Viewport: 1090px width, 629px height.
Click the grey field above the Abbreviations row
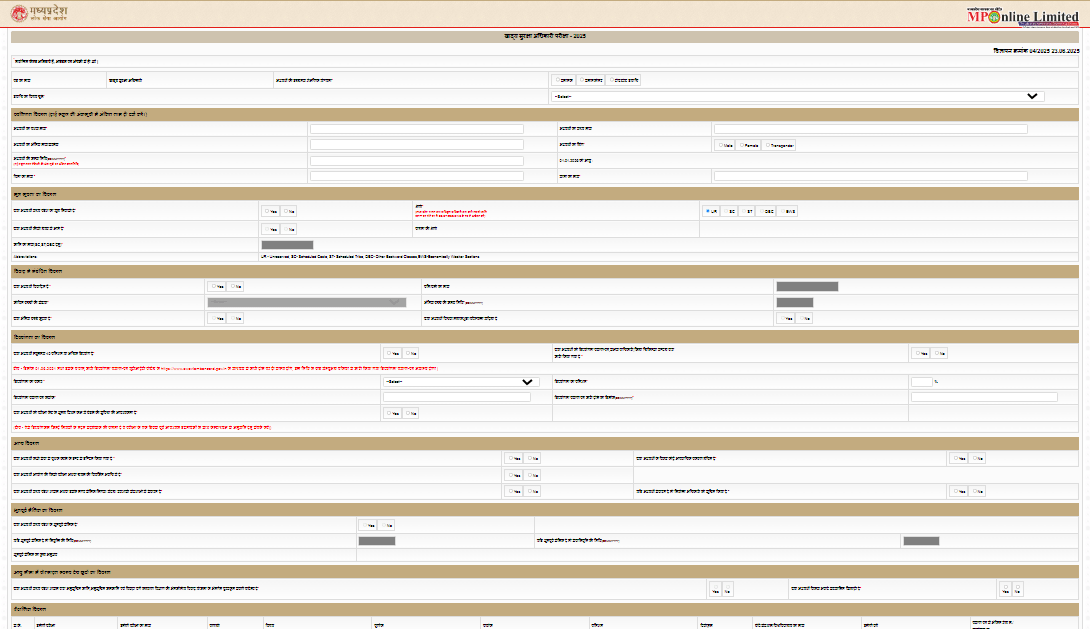[x=287, y=245]
